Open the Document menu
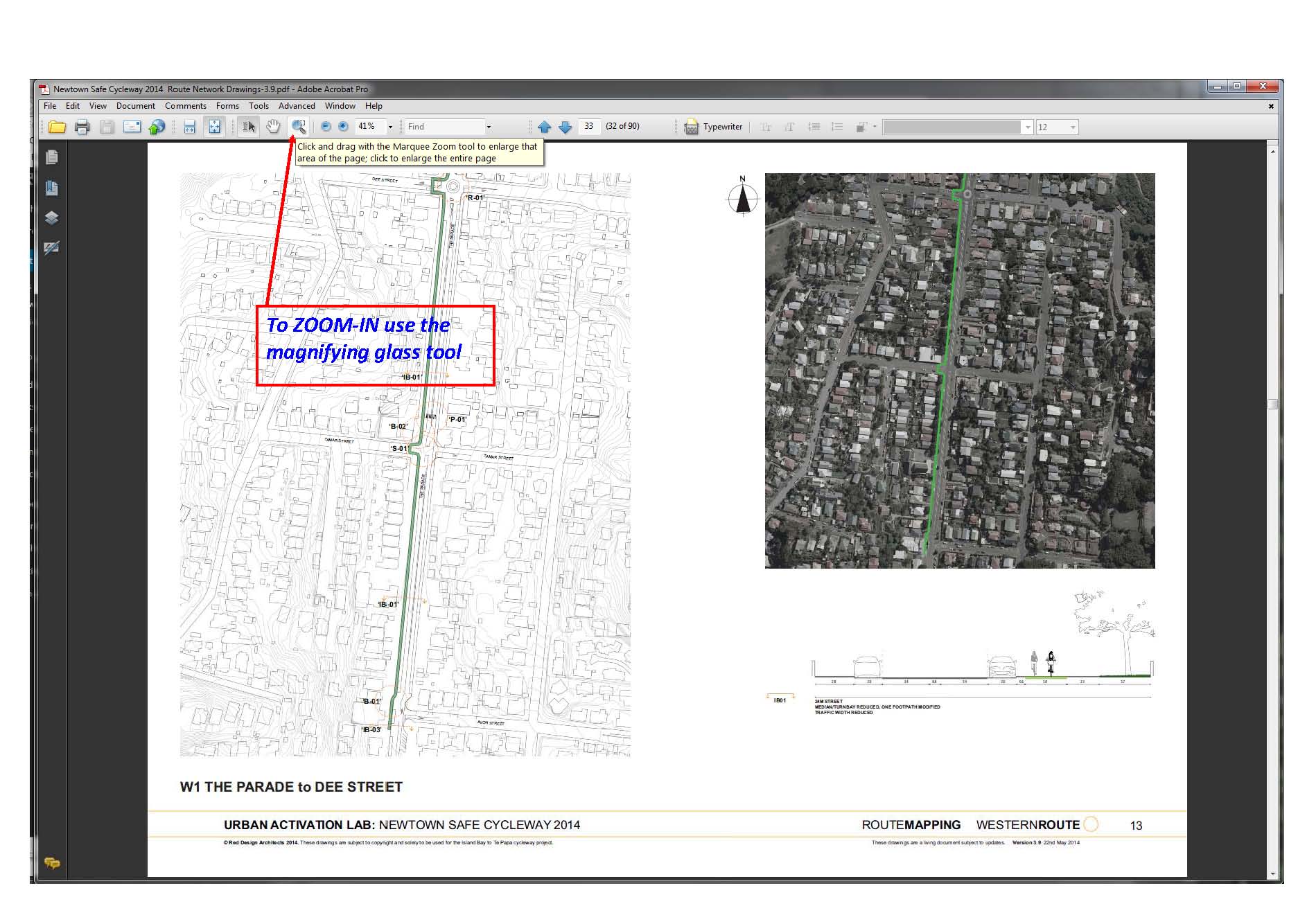1307x924 pixels. pyautogui.click(x=135, y=106)
